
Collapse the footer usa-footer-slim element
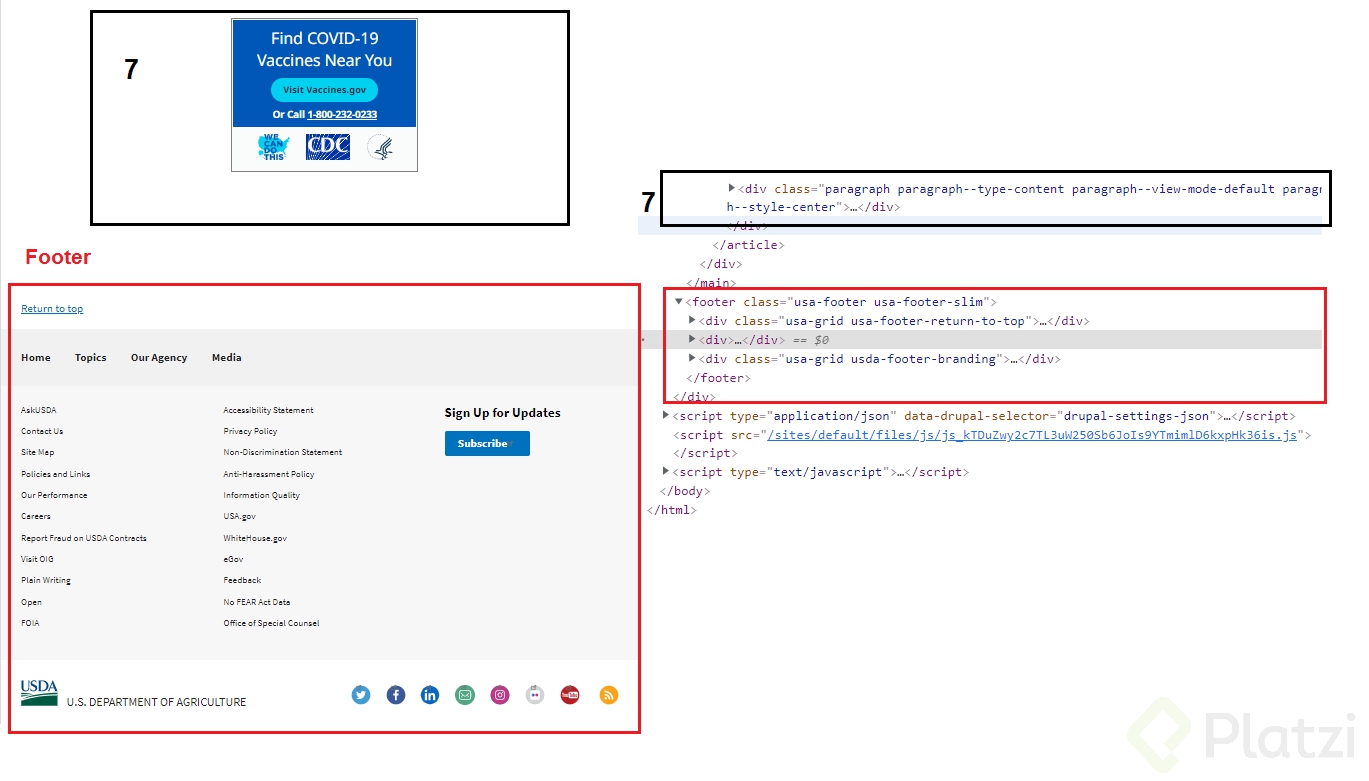click(679, 302)
